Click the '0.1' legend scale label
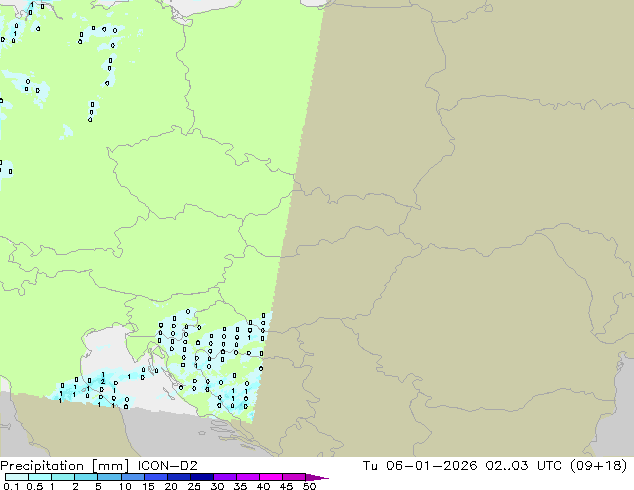This screenshot has width=634, height=490. [x=11, y=486]
